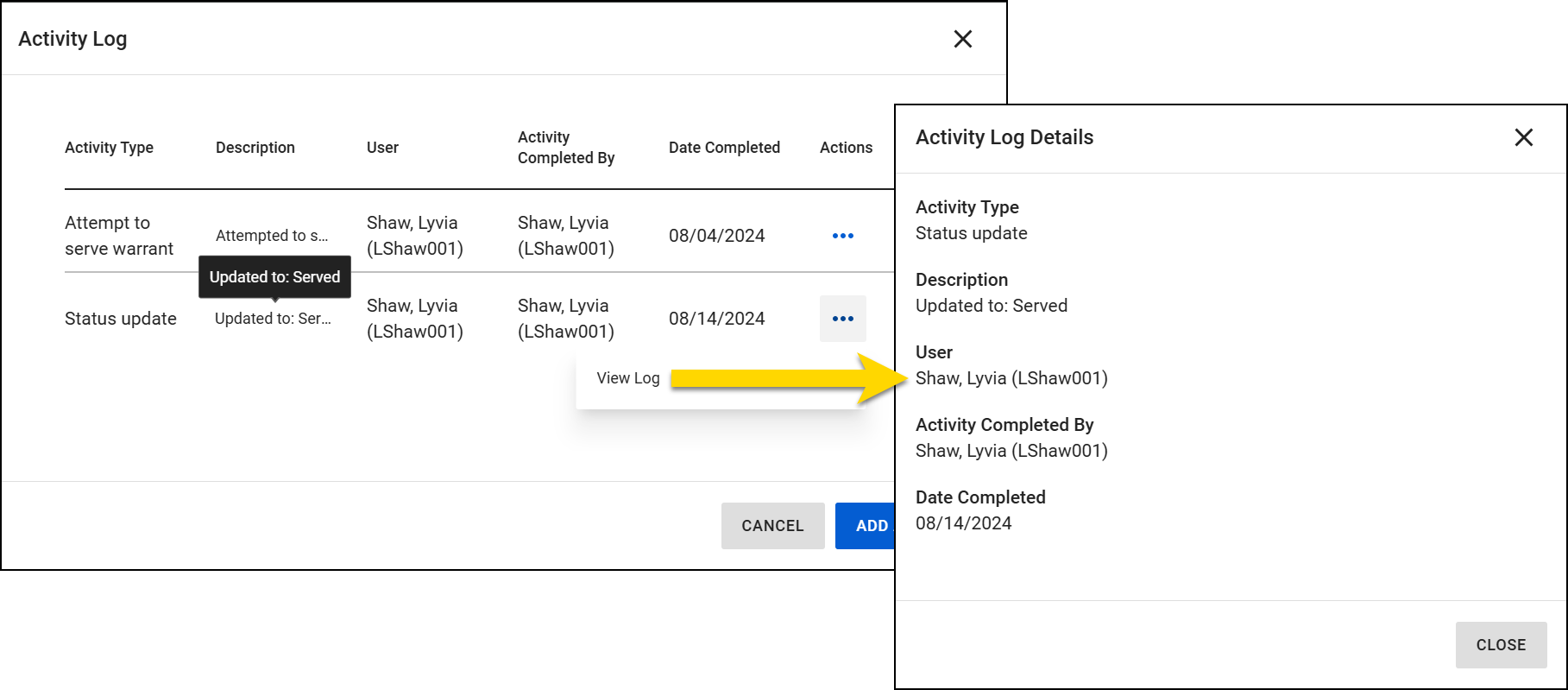Image resolution: width=1568 pixels, height=690 pixels.
Task: Choose View Log from the actions menu
Action: 628,378
